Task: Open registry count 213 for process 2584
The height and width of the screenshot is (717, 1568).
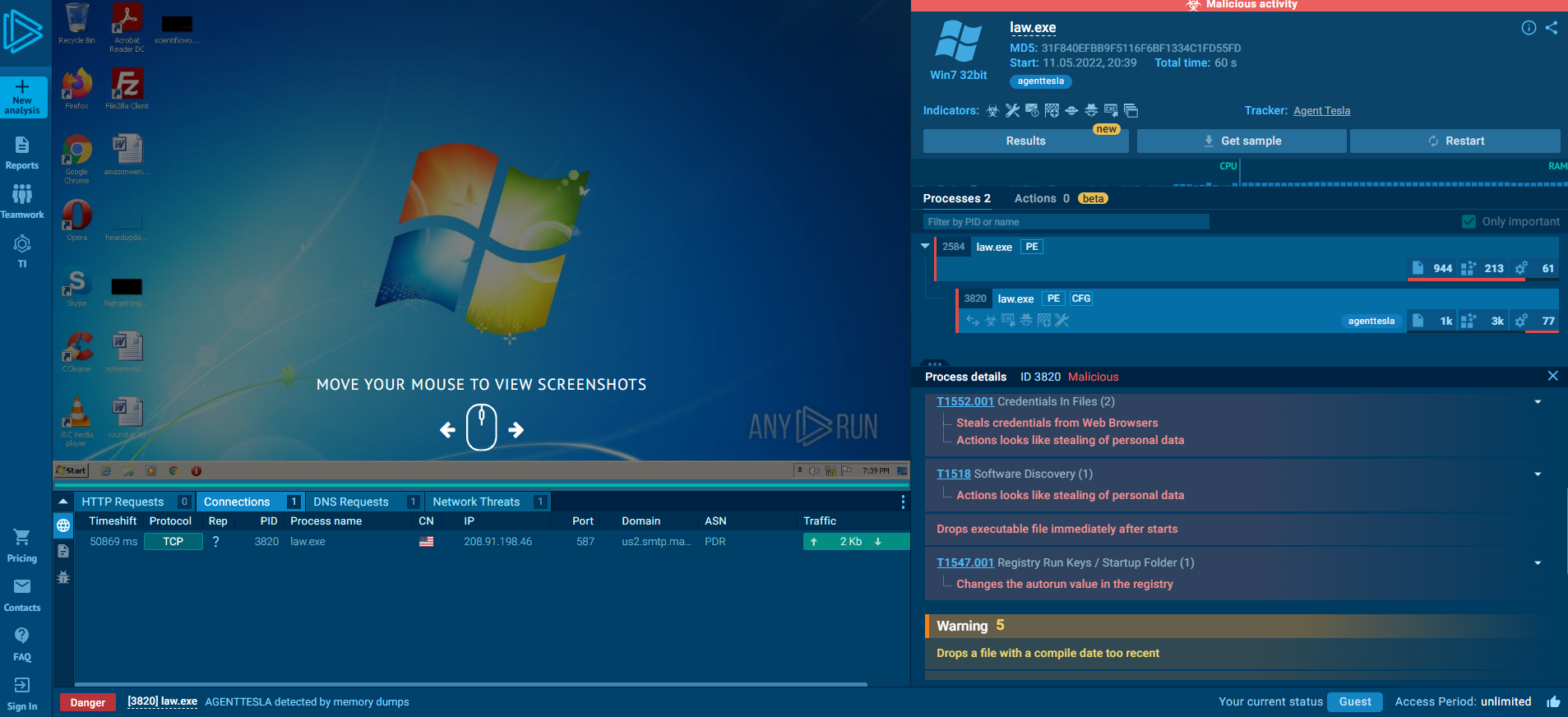Action: (1483, 268)
